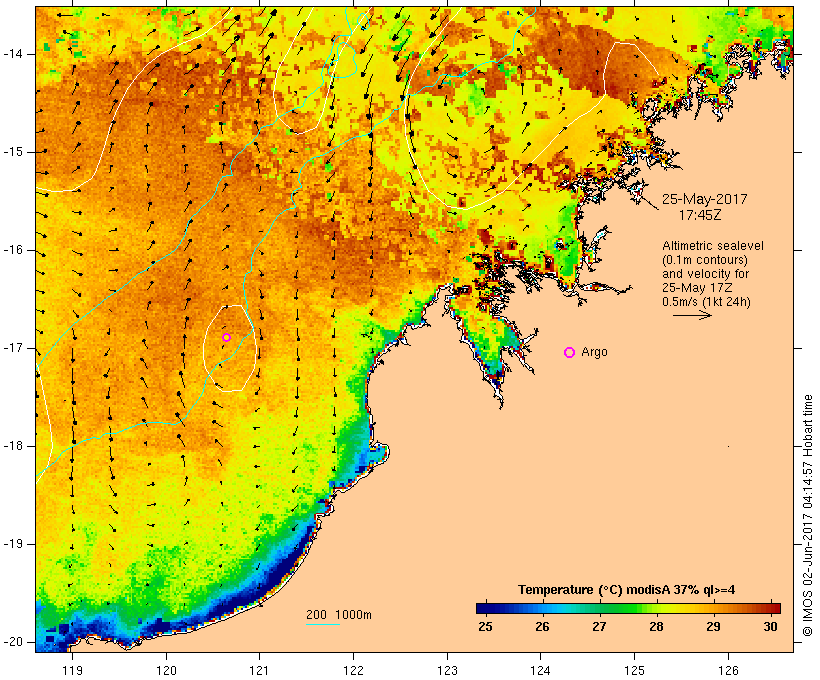Click the latitude axis label '-20'

[13, 642]
